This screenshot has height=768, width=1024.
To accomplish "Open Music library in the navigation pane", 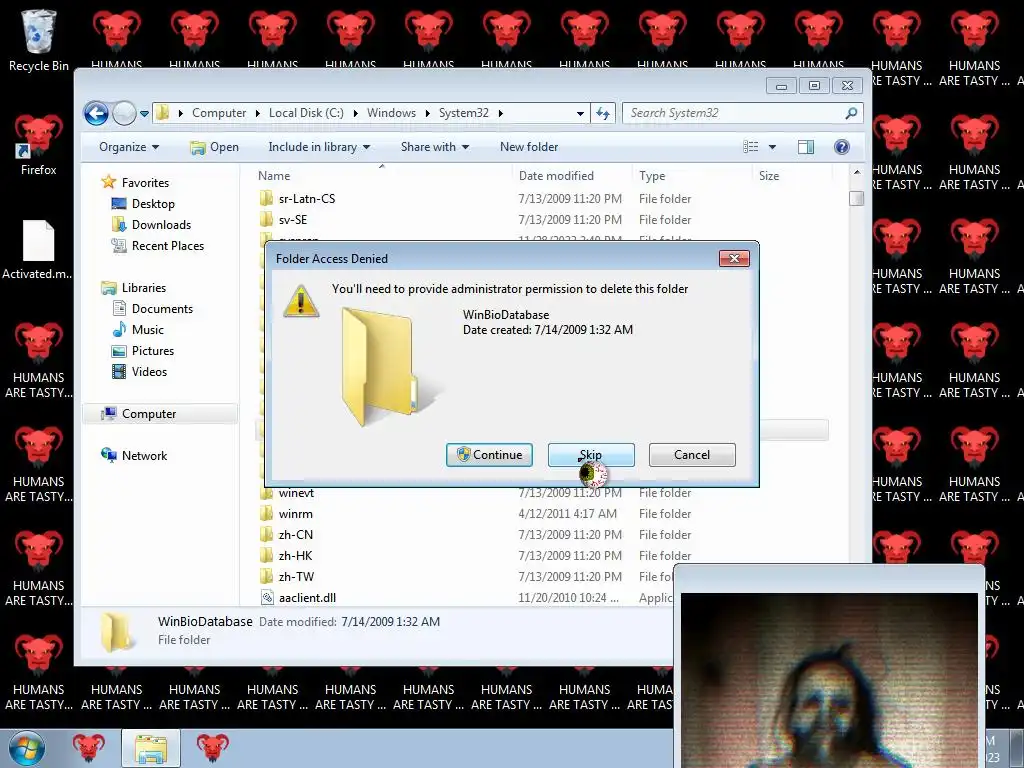I will coord(138,330).
